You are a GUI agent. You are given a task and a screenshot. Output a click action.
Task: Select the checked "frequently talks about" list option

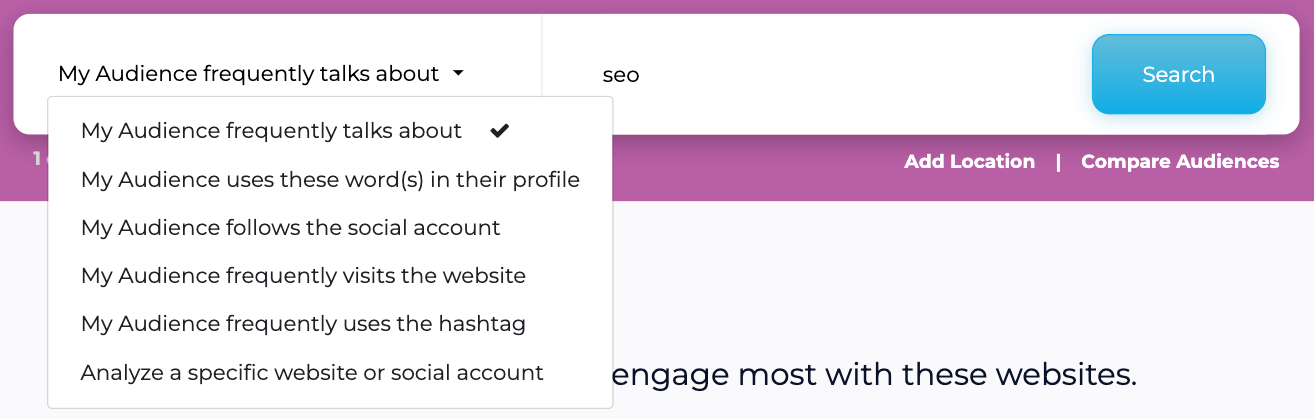(x=271, y=131)
